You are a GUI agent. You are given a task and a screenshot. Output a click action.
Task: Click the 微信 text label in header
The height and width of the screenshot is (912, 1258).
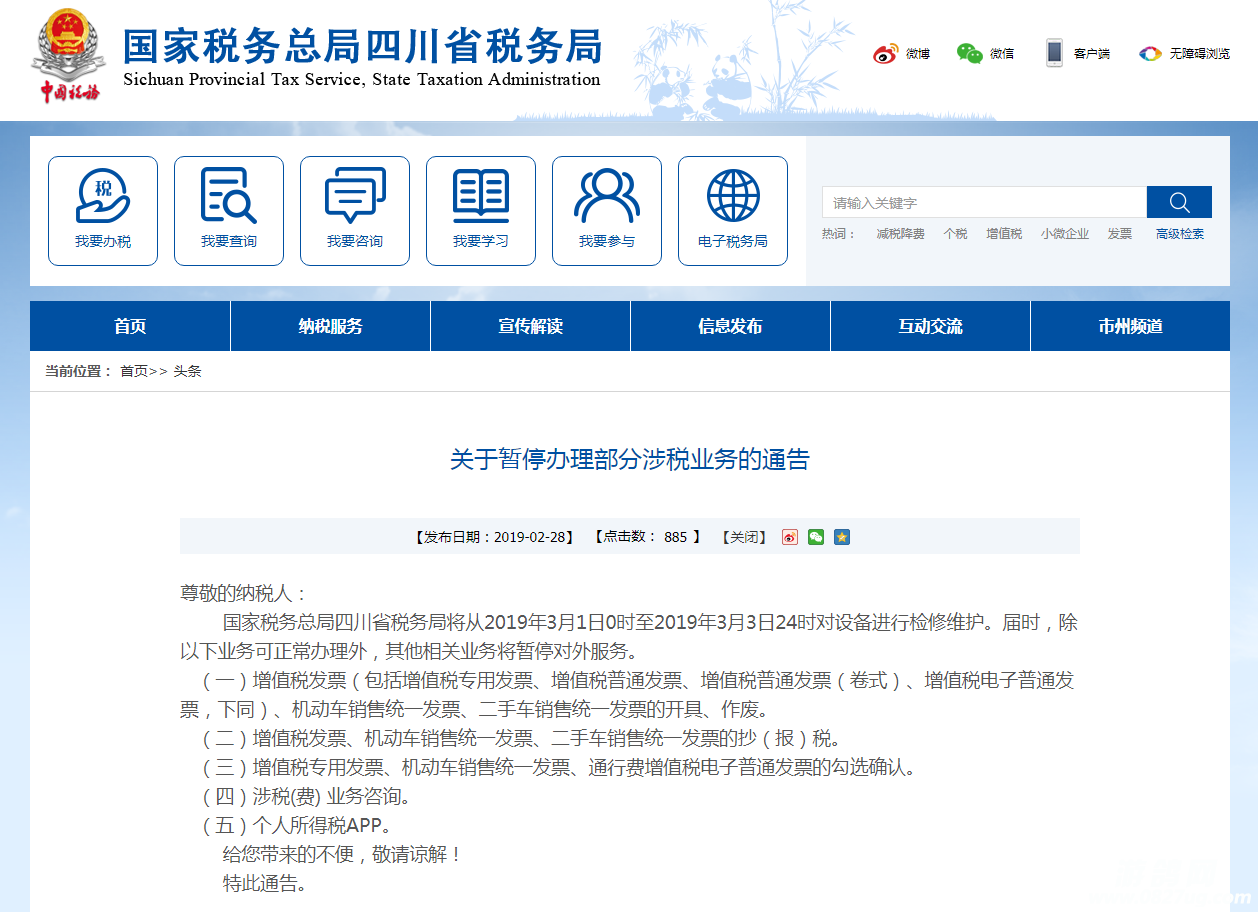pos(1002,54)
